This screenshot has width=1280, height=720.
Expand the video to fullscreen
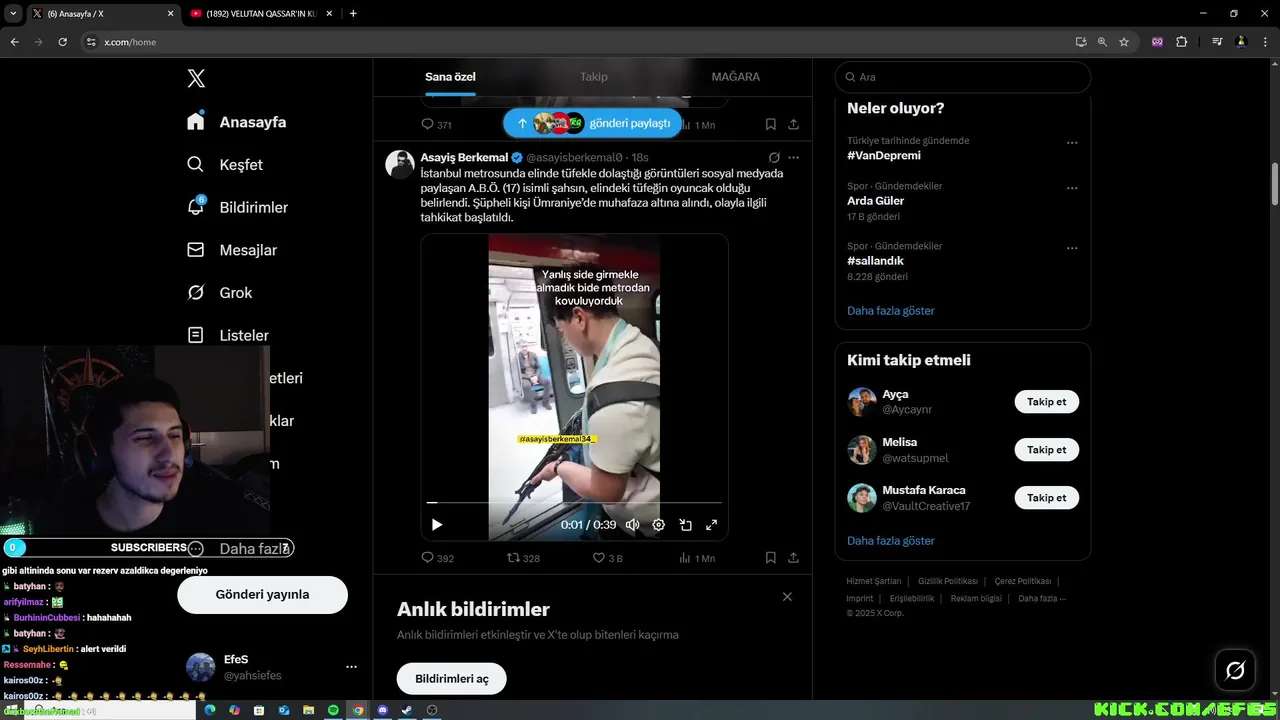(712, 525)
